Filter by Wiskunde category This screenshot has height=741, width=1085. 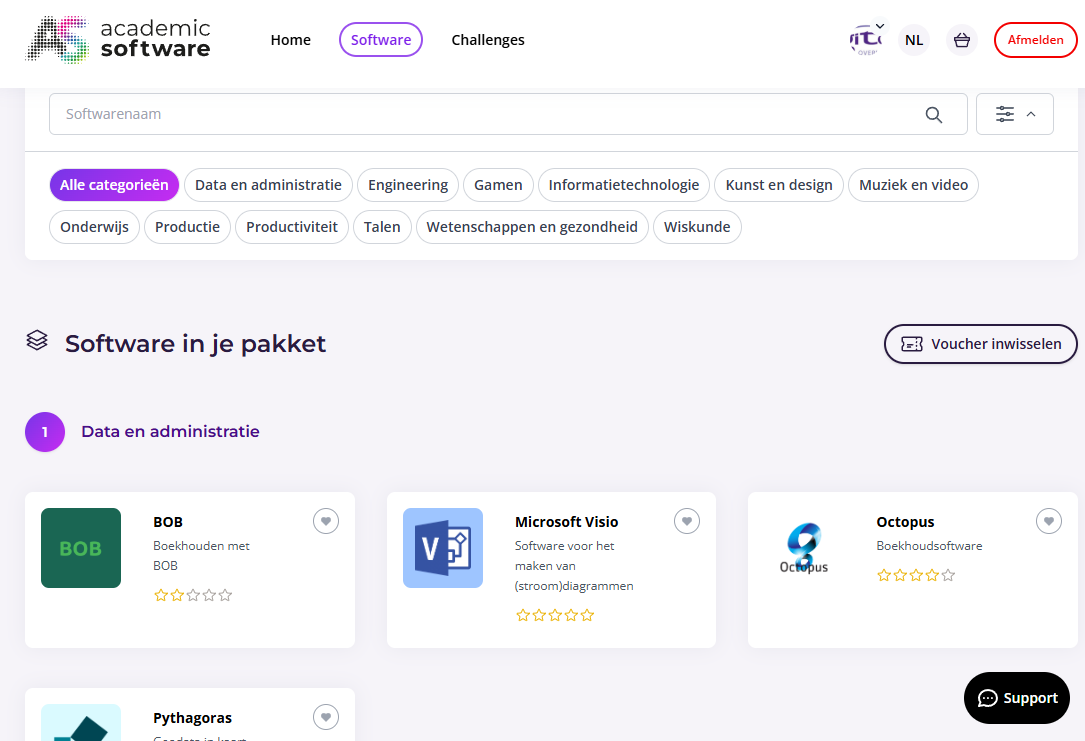(x=697, y=227)
